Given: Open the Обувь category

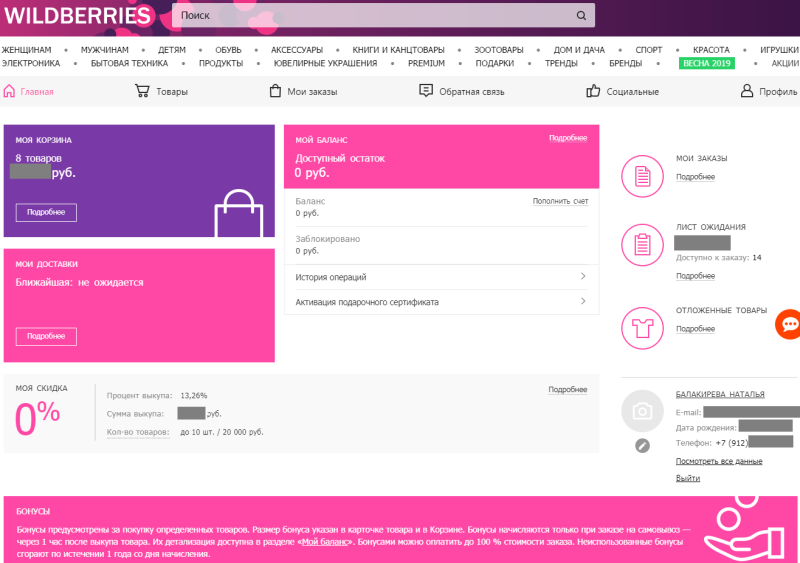Looking at the screenshot, I should 228,50.
